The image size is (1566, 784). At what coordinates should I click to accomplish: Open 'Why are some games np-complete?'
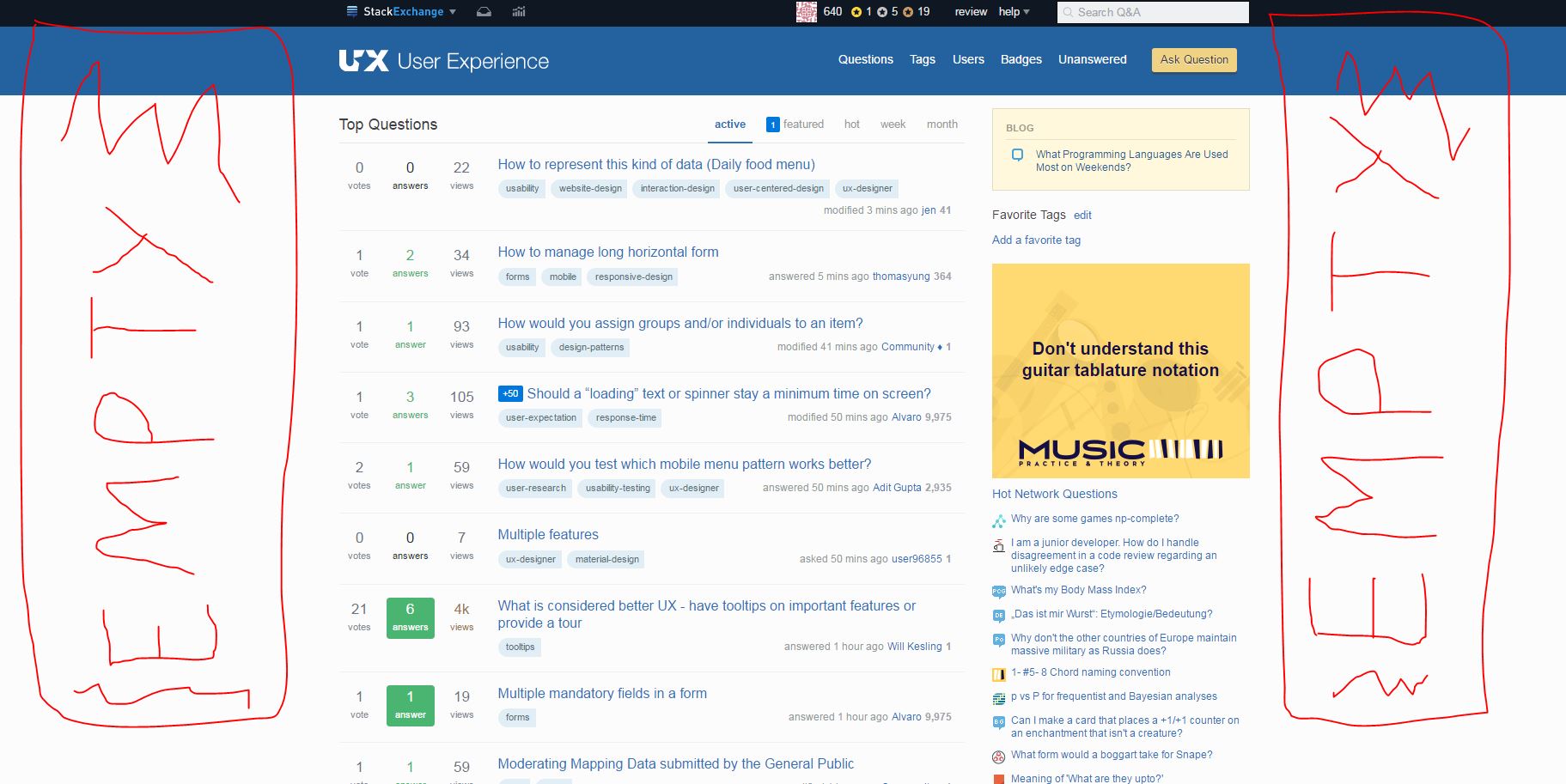(x=1095, y=519)
